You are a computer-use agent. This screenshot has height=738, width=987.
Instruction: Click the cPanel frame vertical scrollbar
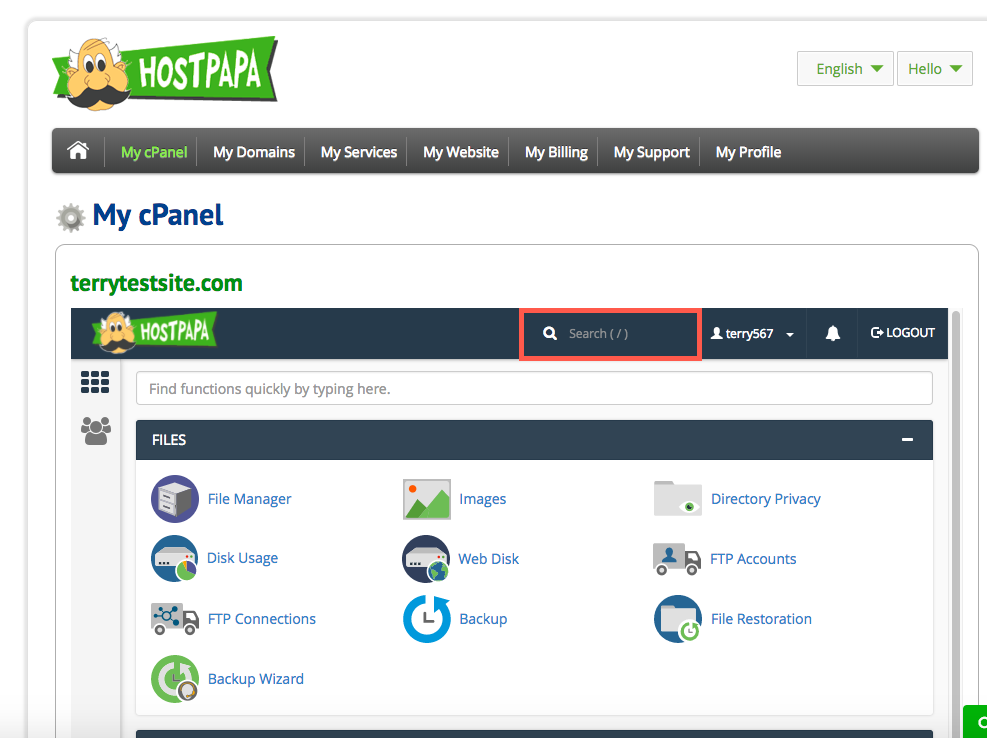(956, 523)
